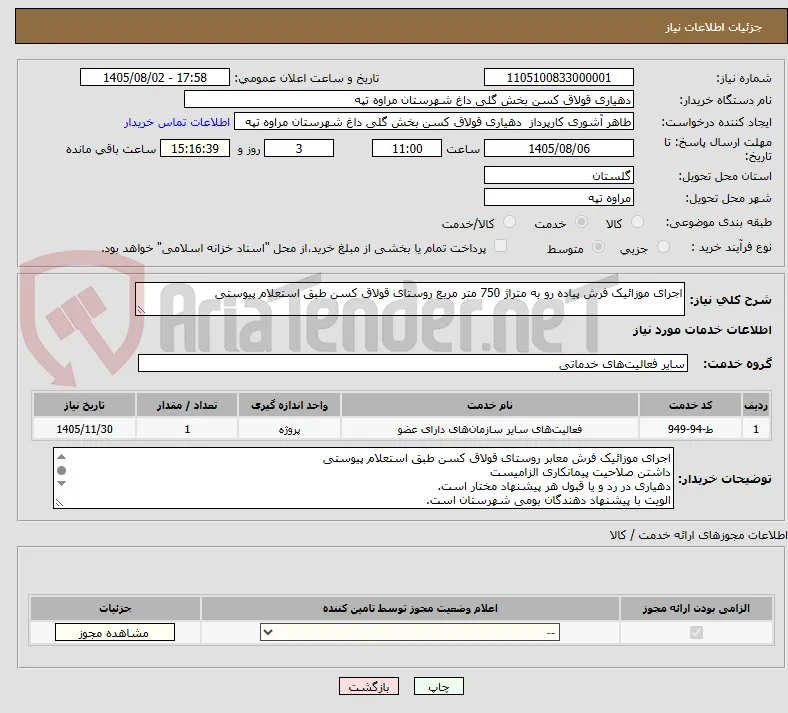788x713 pixels.
Task: Select the کالا radio button
Action: 637,222
